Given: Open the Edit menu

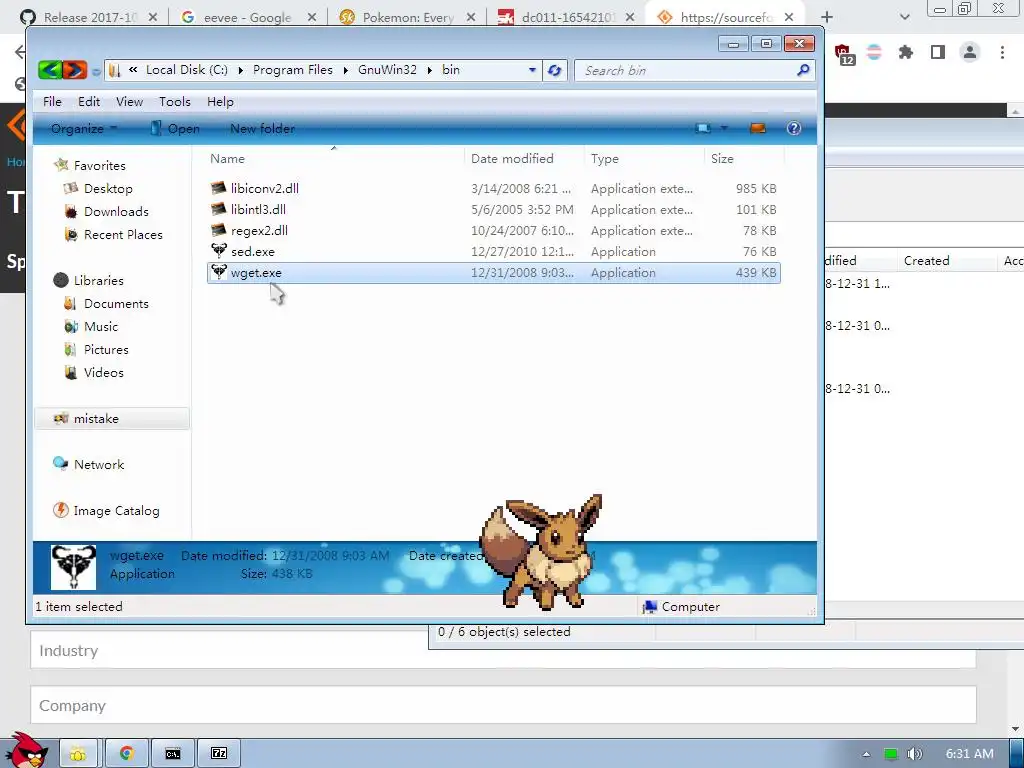Looking at the screenshot, I should (x=89, y=101).
